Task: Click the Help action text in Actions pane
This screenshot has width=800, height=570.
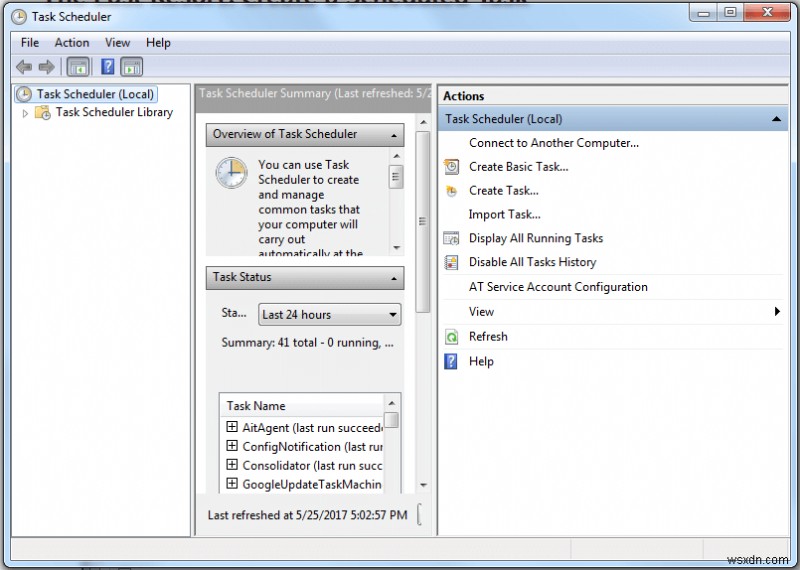Action: [x=481, y=361]
